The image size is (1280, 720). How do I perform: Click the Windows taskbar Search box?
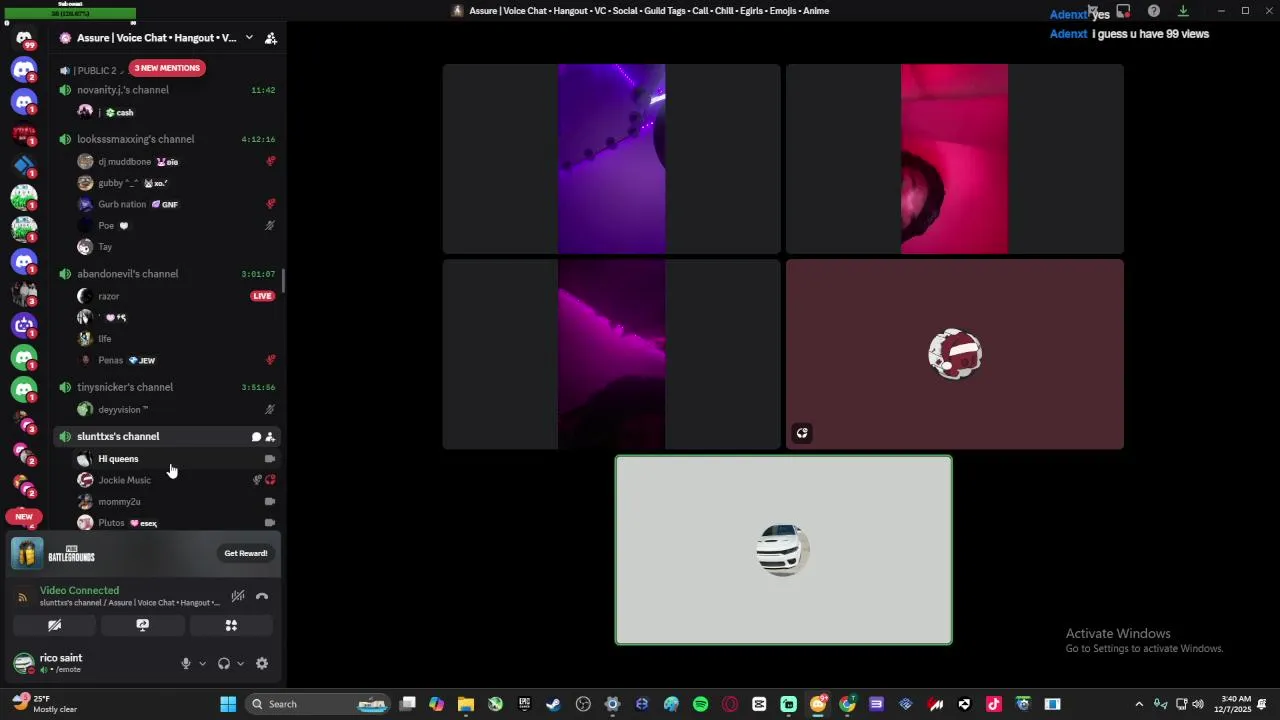(318, 704)
